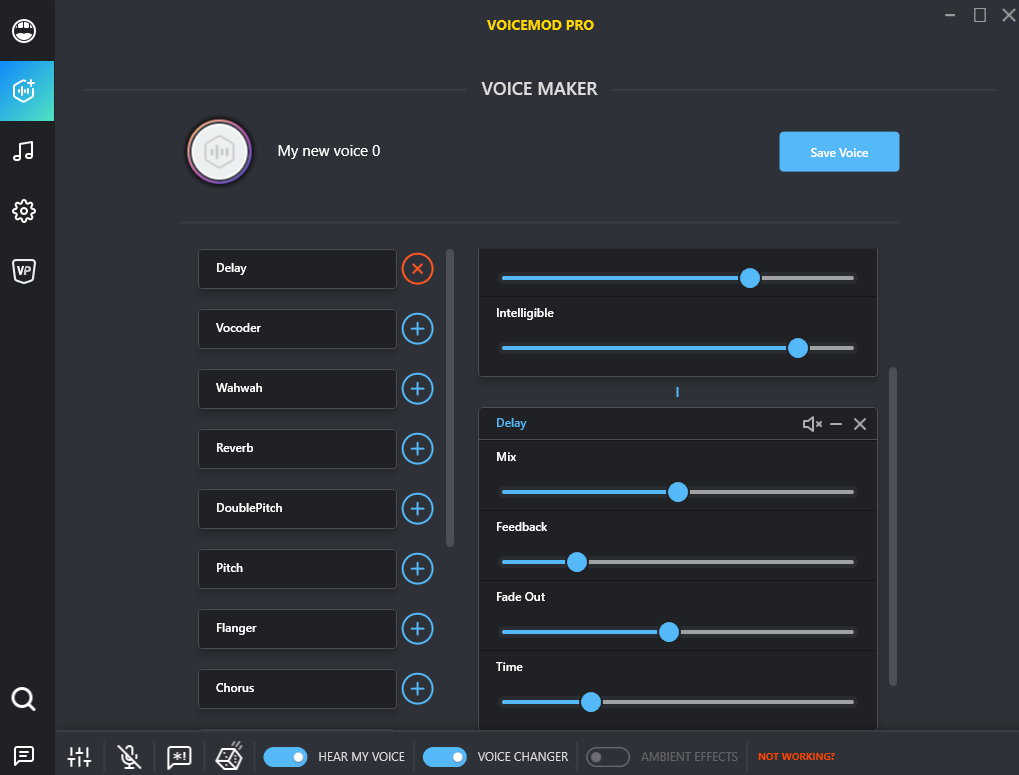
Task: Click the Time slider handle
Action: click(591, 702)
